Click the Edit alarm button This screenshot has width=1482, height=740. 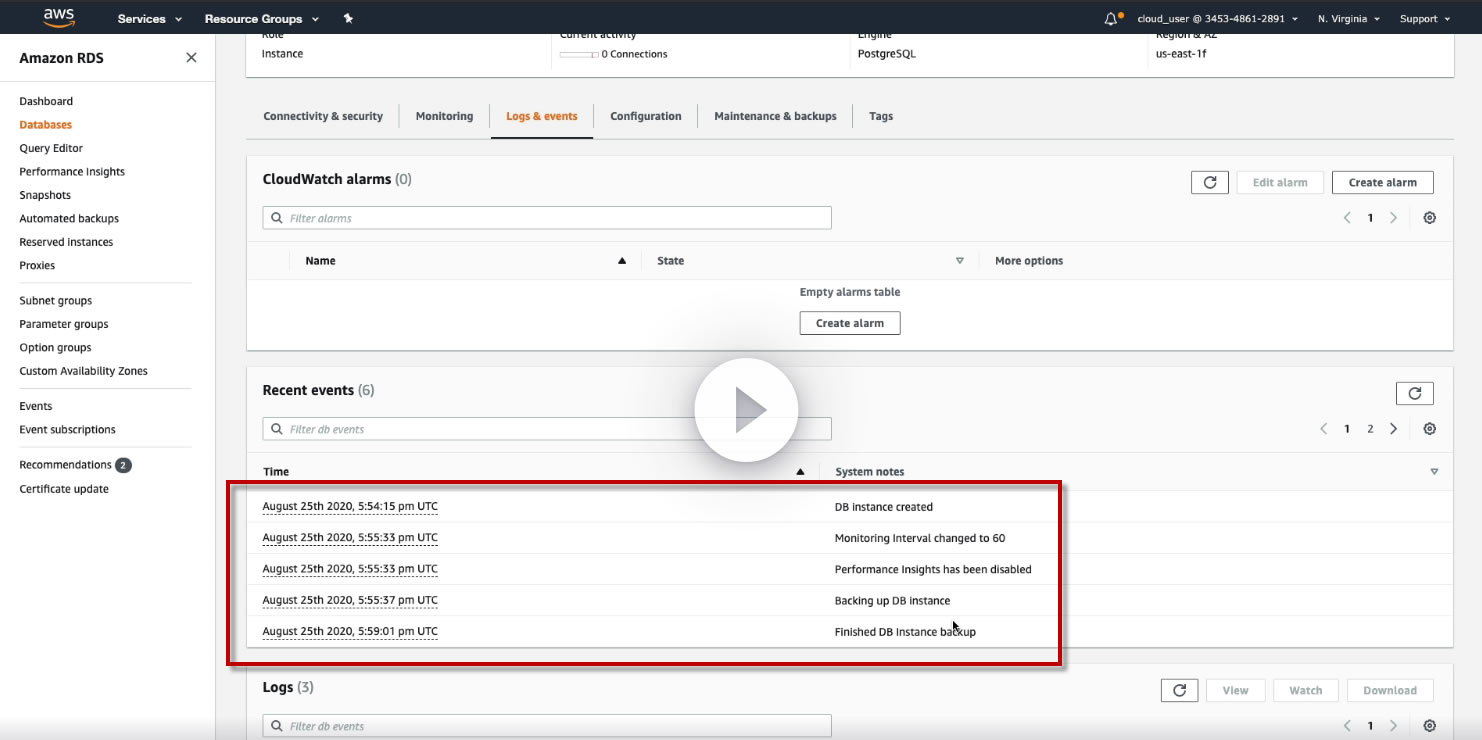(x=1280, y=182)
